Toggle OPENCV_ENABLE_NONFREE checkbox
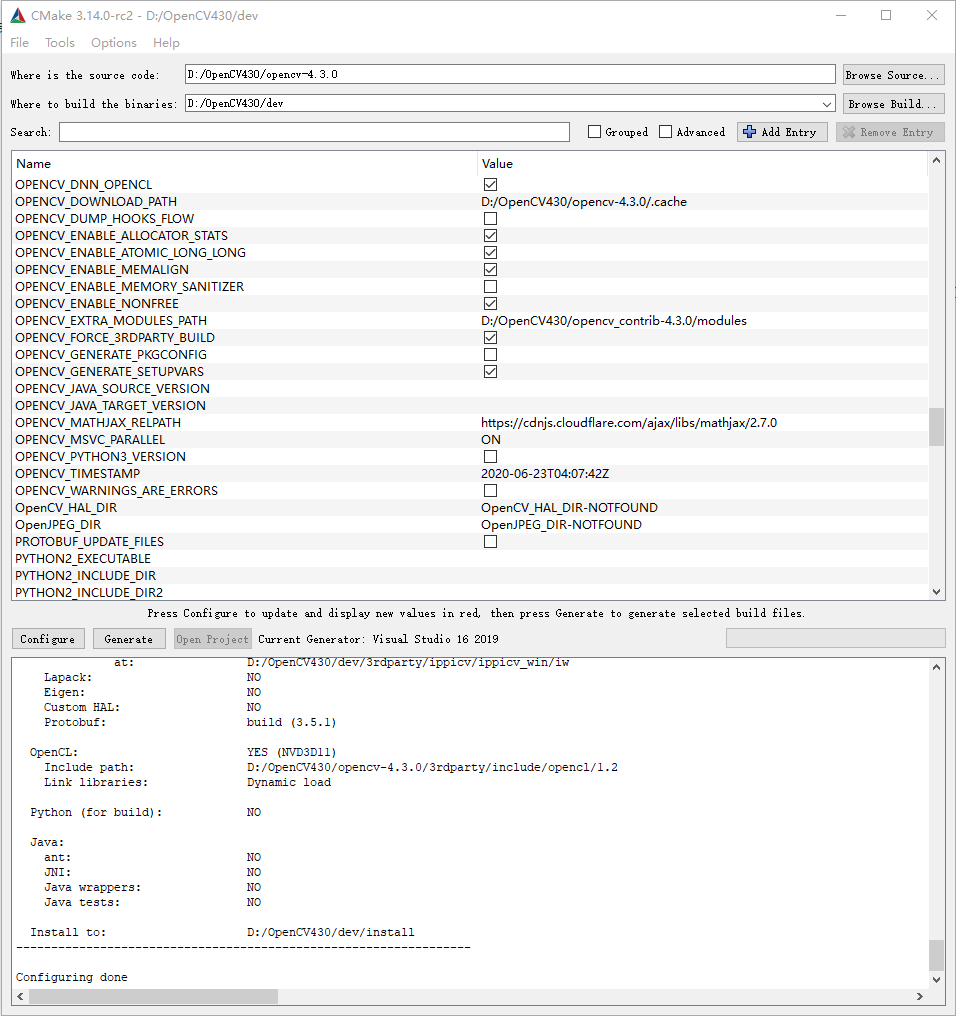This screenshot has height=1016, width=956. [491, 303]
